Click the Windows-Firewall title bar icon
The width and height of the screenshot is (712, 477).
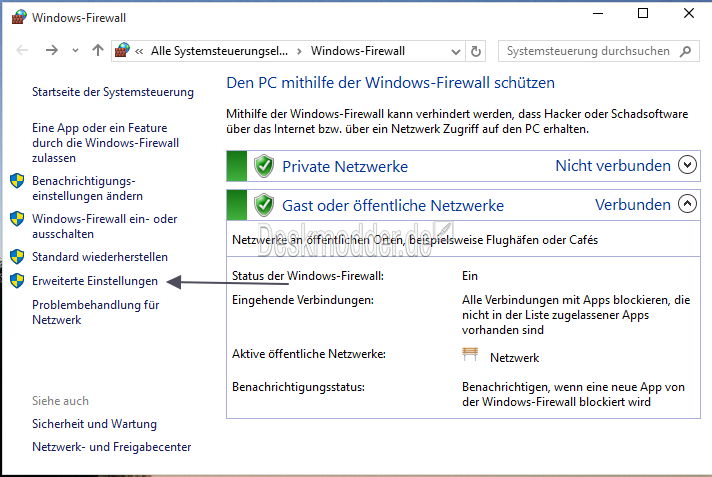19,17
